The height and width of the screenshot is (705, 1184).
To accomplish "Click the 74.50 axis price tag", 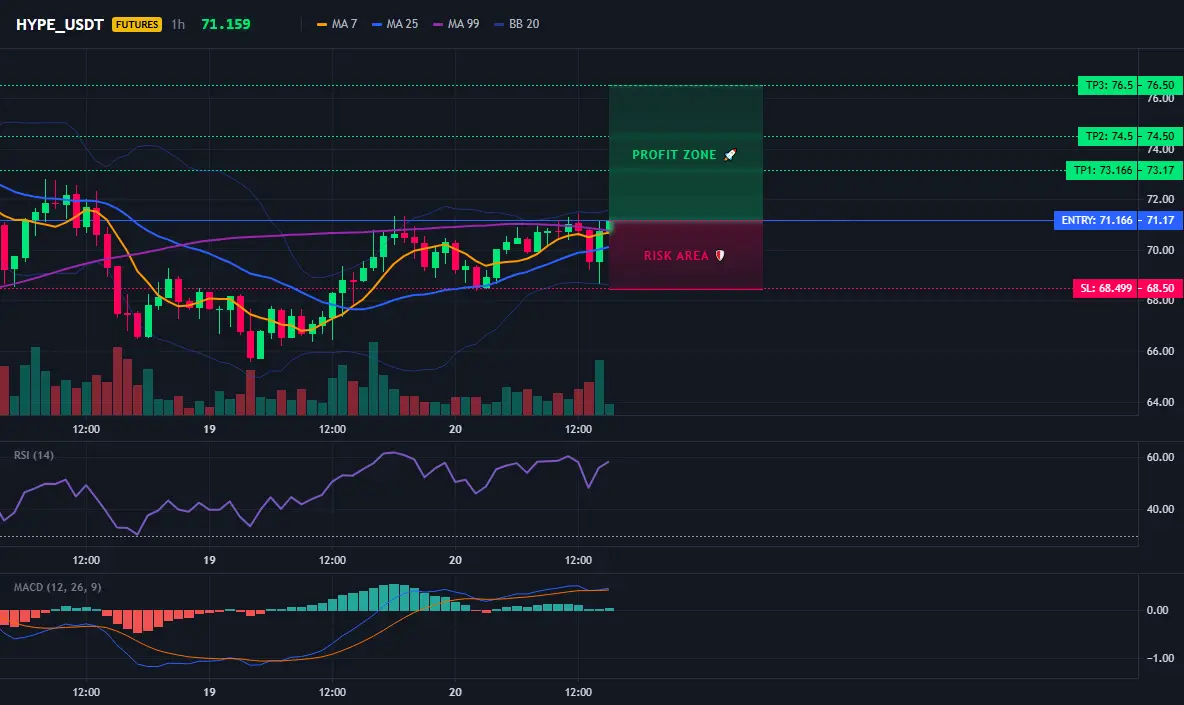I will (1161, 137).
